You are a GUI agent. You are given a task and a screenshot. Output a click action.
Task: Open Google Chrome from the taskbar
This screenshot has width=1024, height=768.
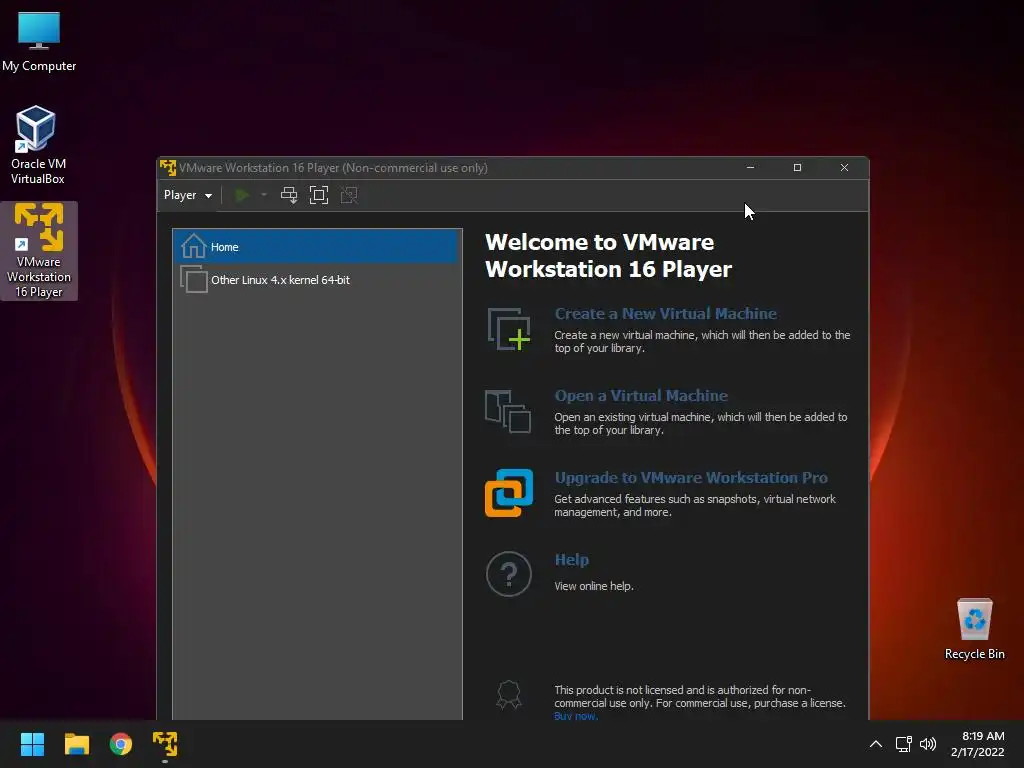[x=121, y=744]
